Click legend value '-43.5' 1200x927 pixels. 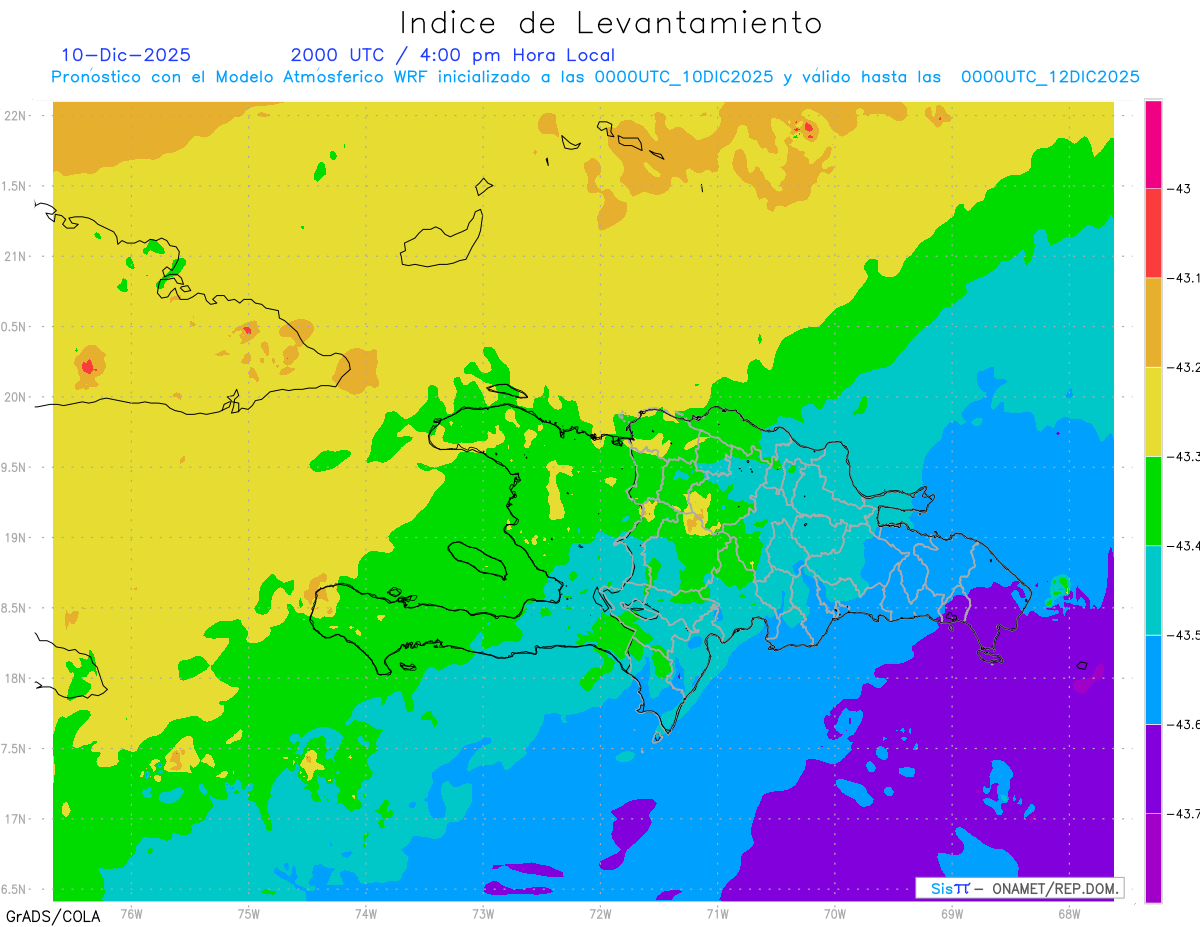click(x=1184, y=635)
